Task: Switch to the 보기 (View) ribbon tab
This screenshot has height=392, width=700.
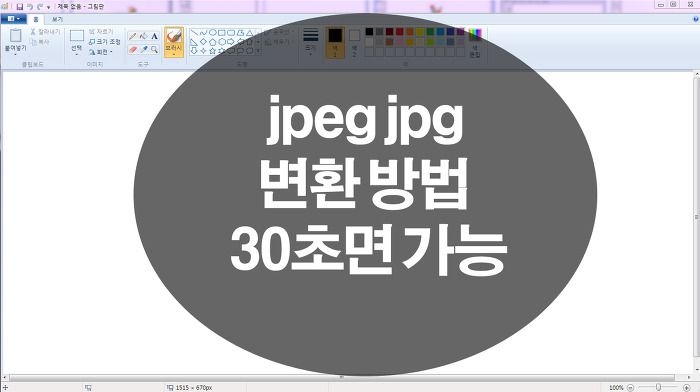Action: tap(57, 19)
